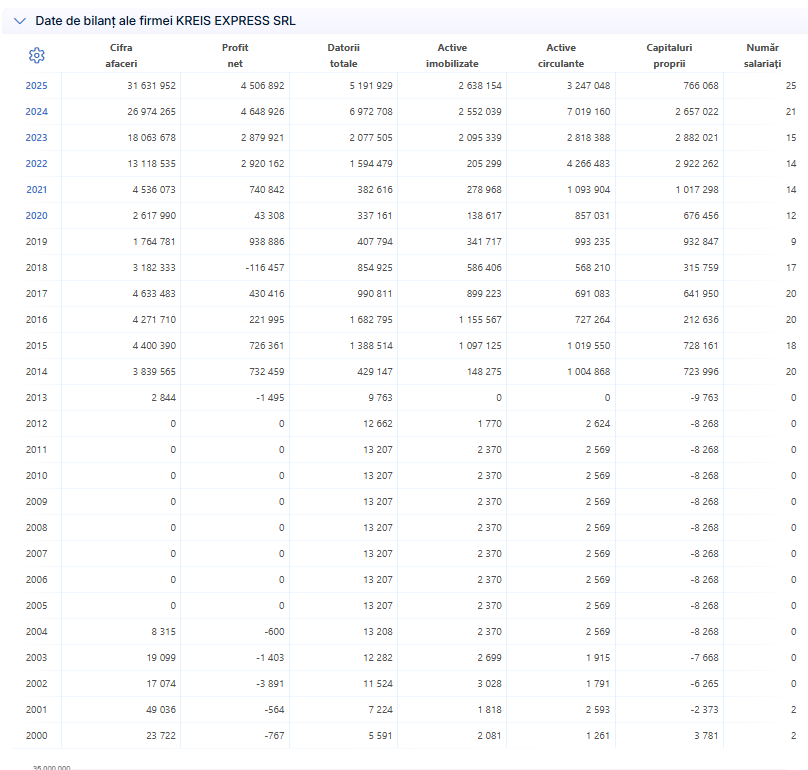
Task: Open the 2024 year link
Action: [37, 111]
